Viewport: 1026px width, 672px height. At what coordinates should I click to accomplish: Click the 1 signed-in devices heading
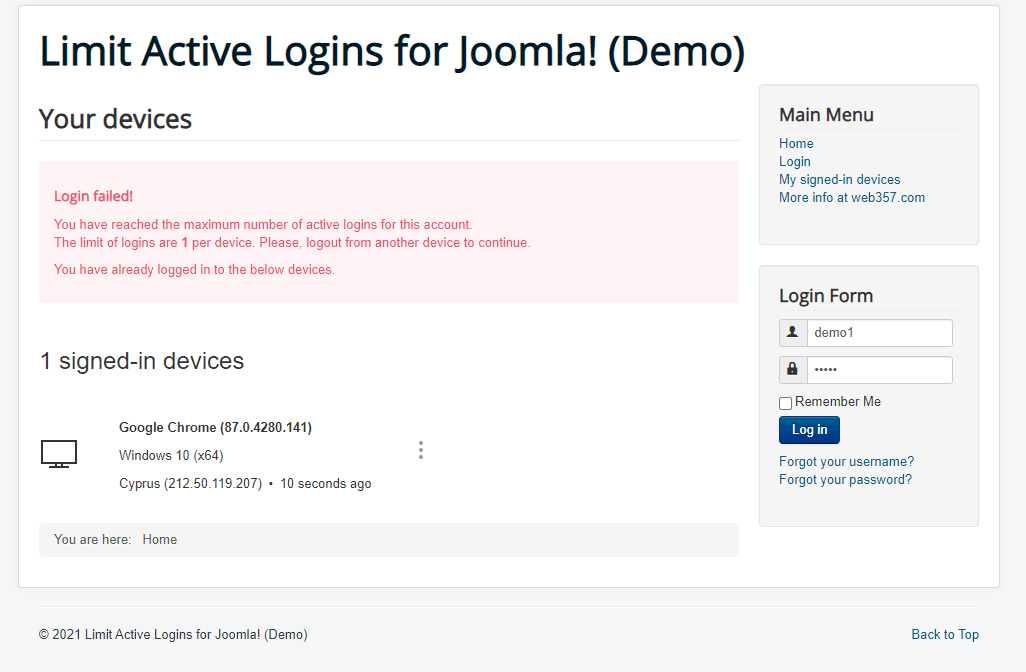click(x=142, y=361)
